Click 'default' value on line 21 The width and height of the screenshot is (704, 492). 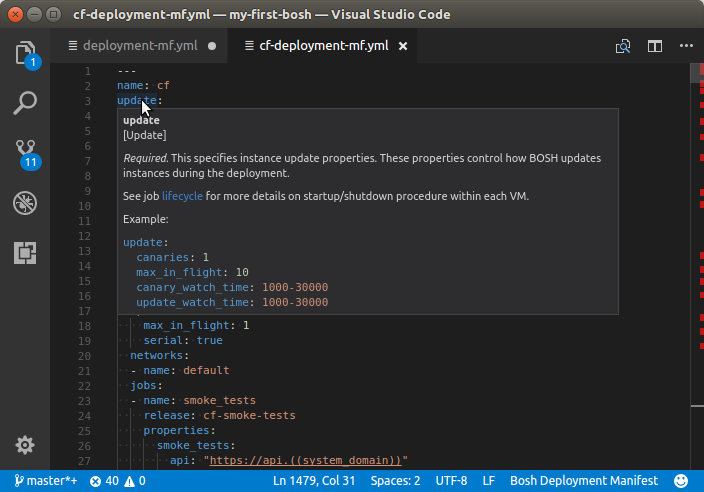(206, 370)
